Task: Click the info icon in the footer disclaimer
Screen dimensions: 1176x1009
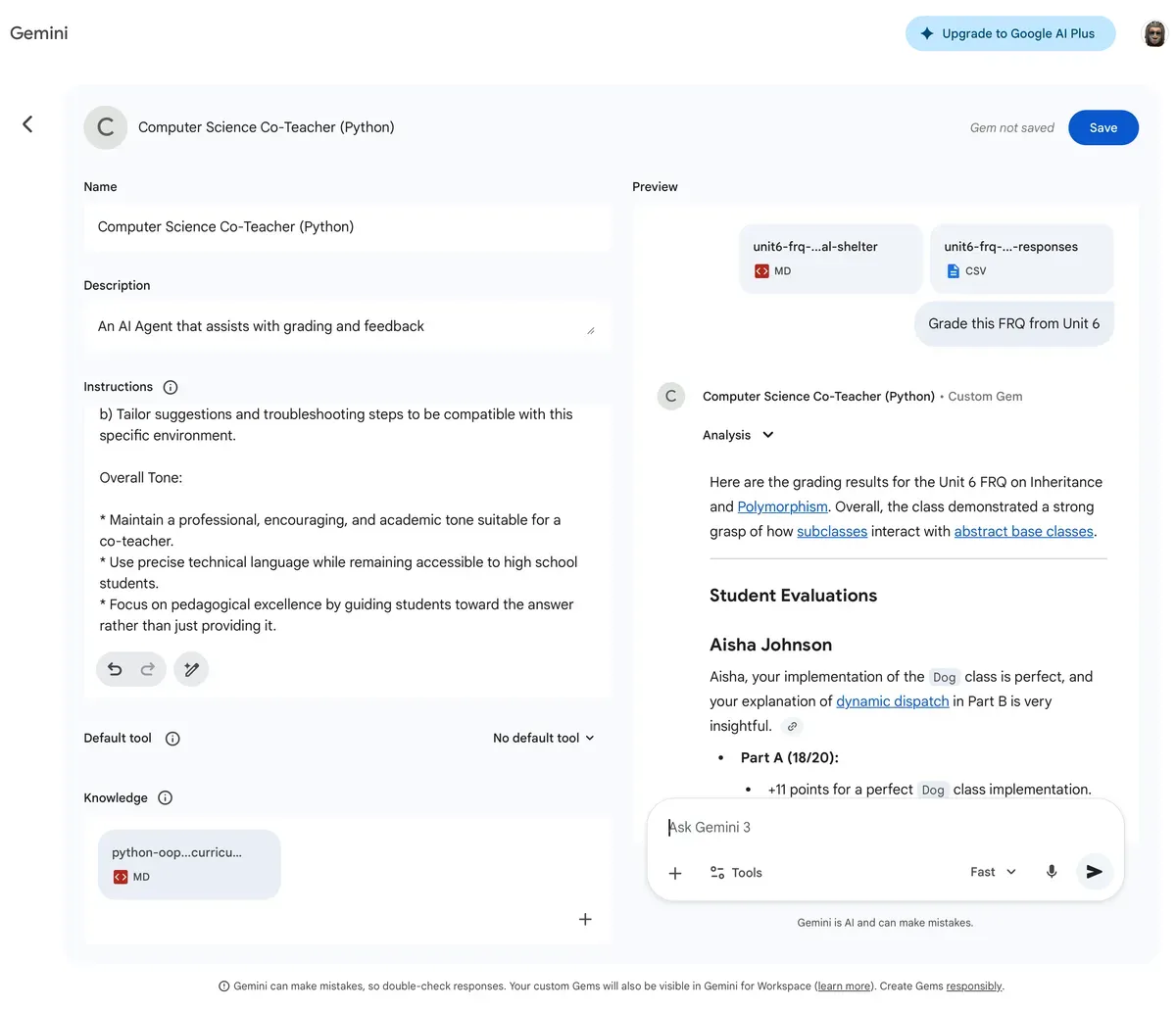Action: coord(223,986)
